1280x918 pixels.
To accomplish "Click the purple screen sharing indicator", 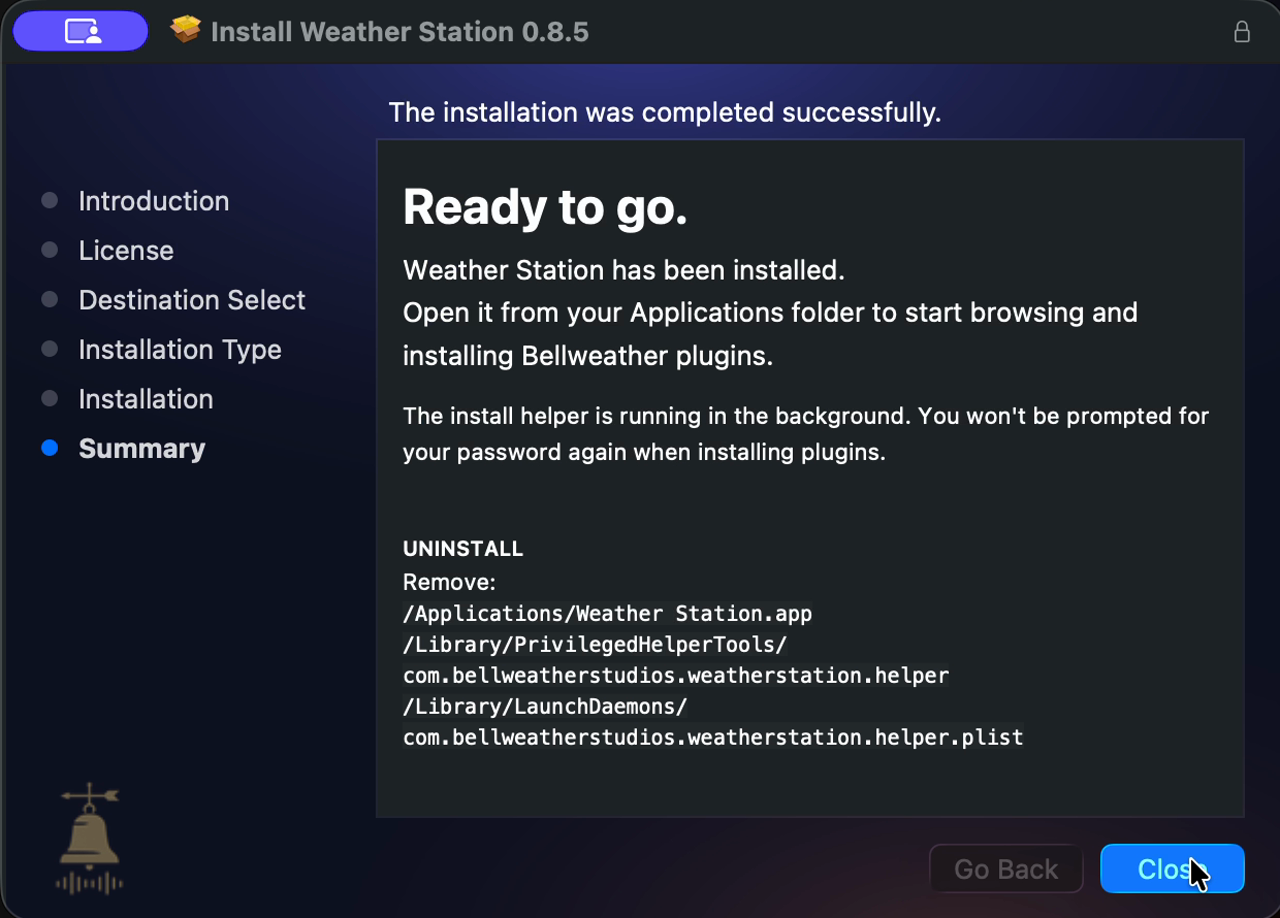I will [81, 31].
